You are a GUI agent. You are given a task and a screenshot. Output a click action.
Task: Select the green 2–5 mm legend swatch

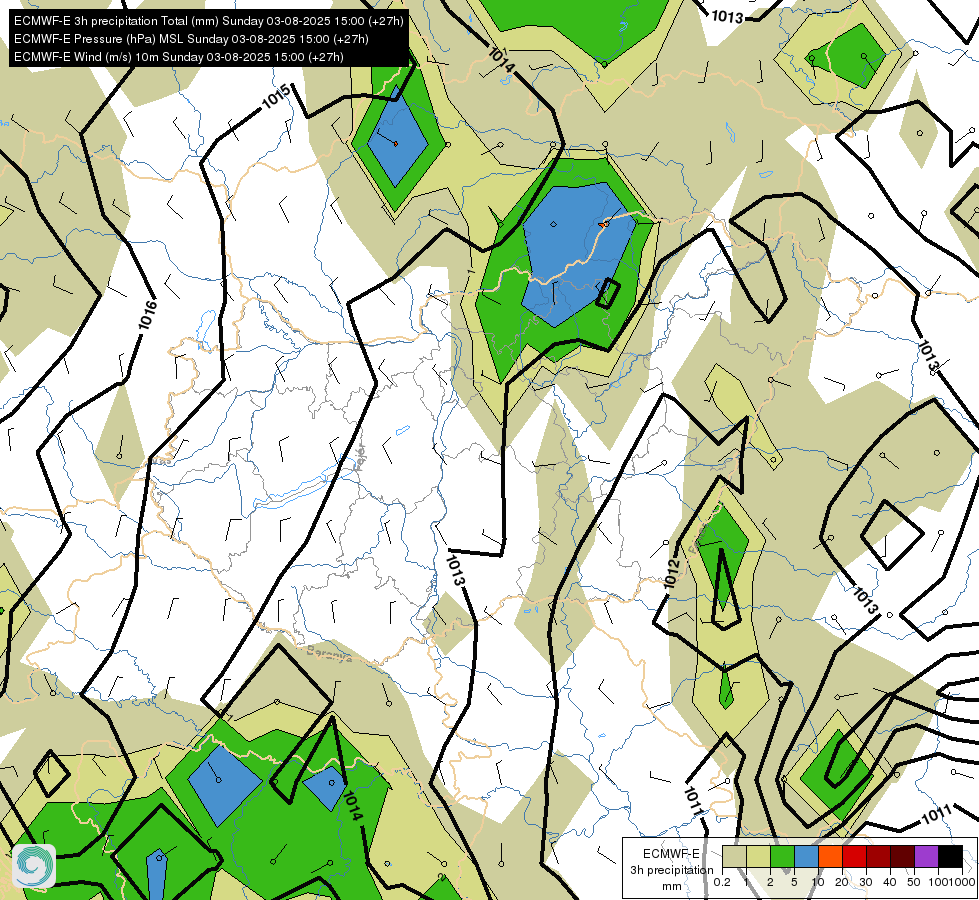pyautogui.click(x=782, y=857)
